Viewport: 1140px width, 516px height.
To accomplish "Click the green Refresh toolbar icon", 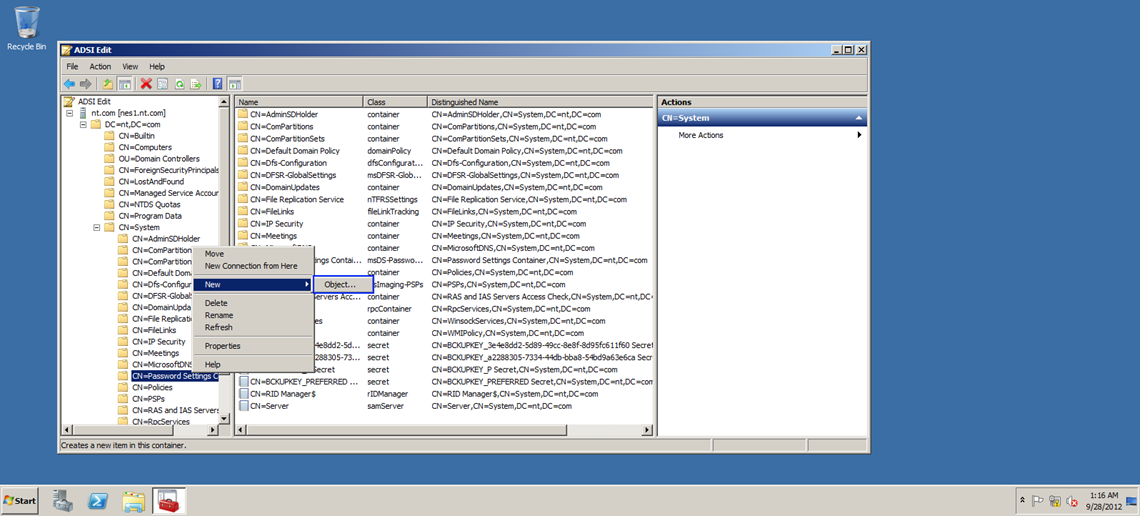I will click(x=179, y=84).
